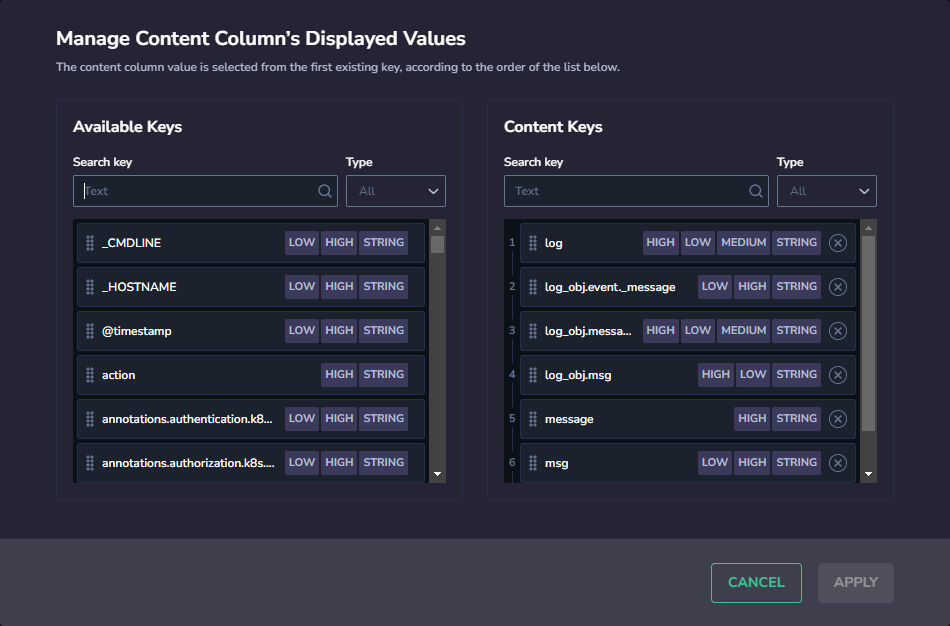
Task: Remove log_obj.event._message from Content Keys
Action: point(838,287)
